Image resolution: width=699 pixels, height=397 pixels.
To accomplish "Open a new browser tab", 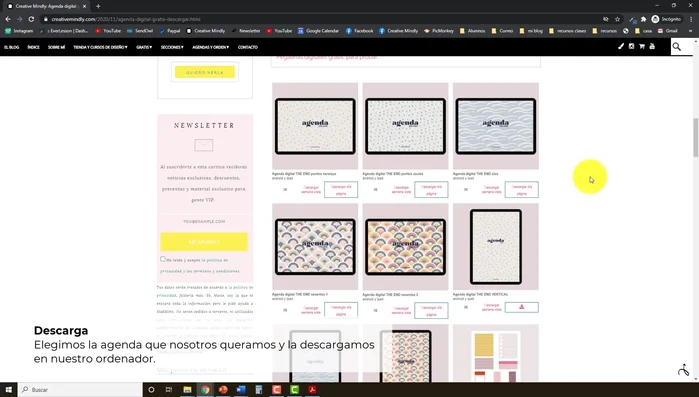I will pyautogui.click(x=98, y=6).
